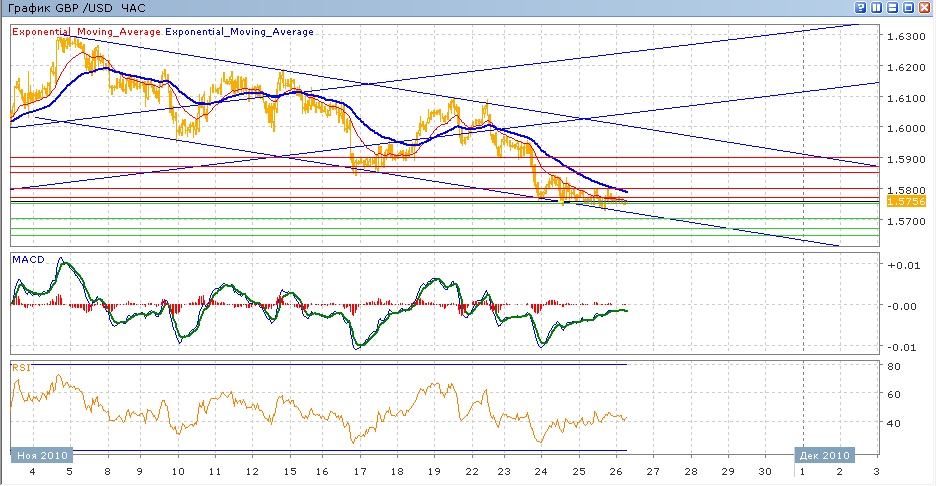Open help via the question mark icon

(860, 8)
